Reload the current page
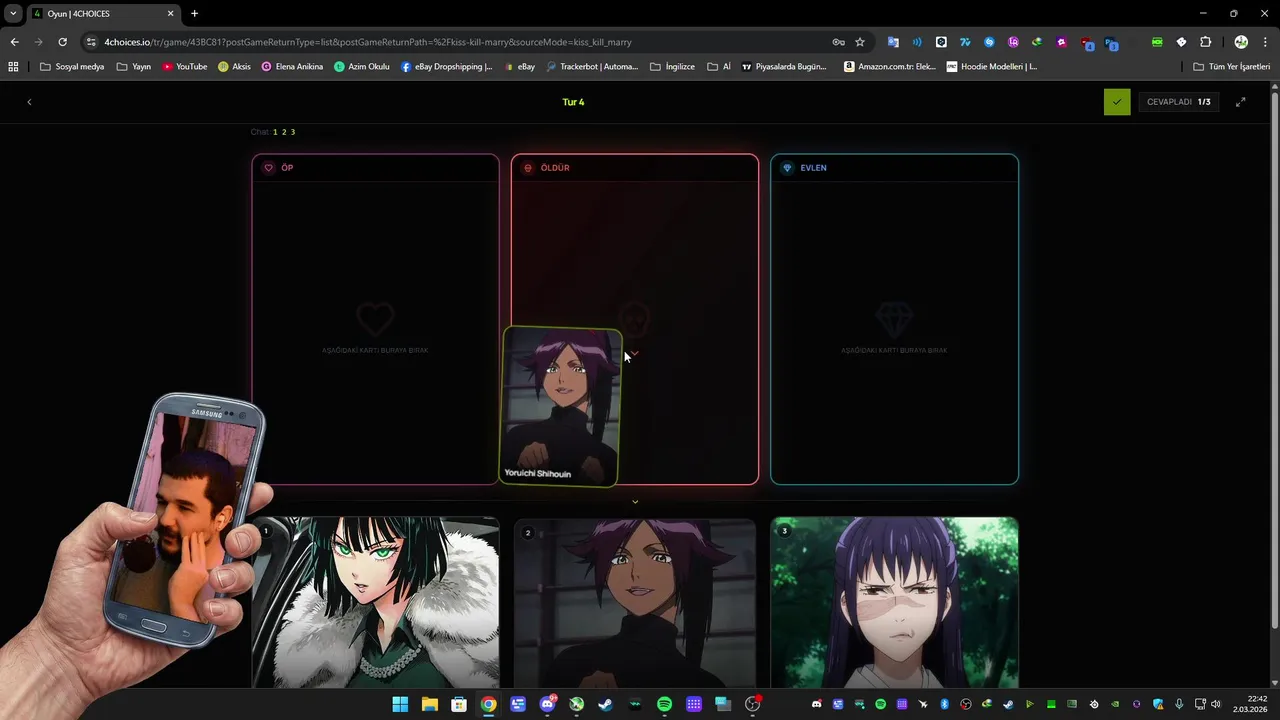This screenshot has height=720, width=1280. point(62,42)
